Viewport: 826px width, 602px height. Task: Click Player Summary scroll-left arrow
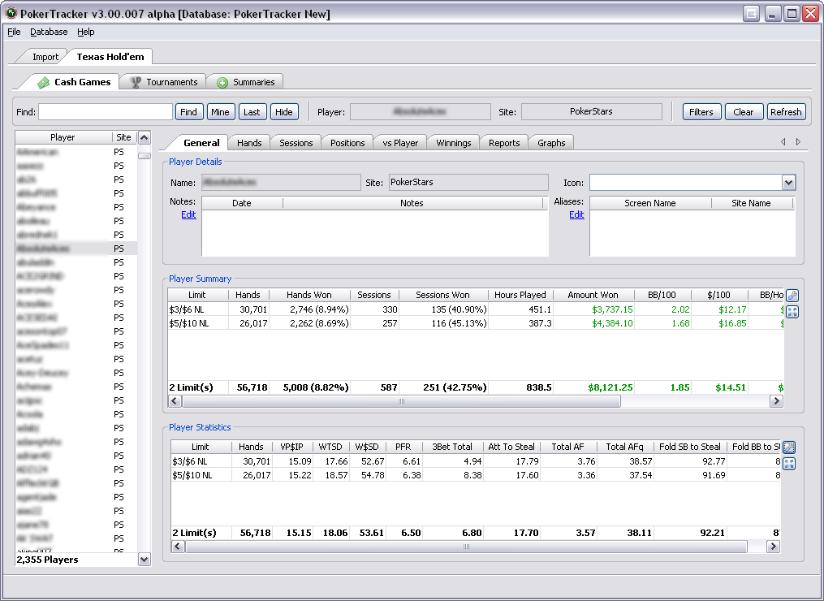tap(174, 401)
